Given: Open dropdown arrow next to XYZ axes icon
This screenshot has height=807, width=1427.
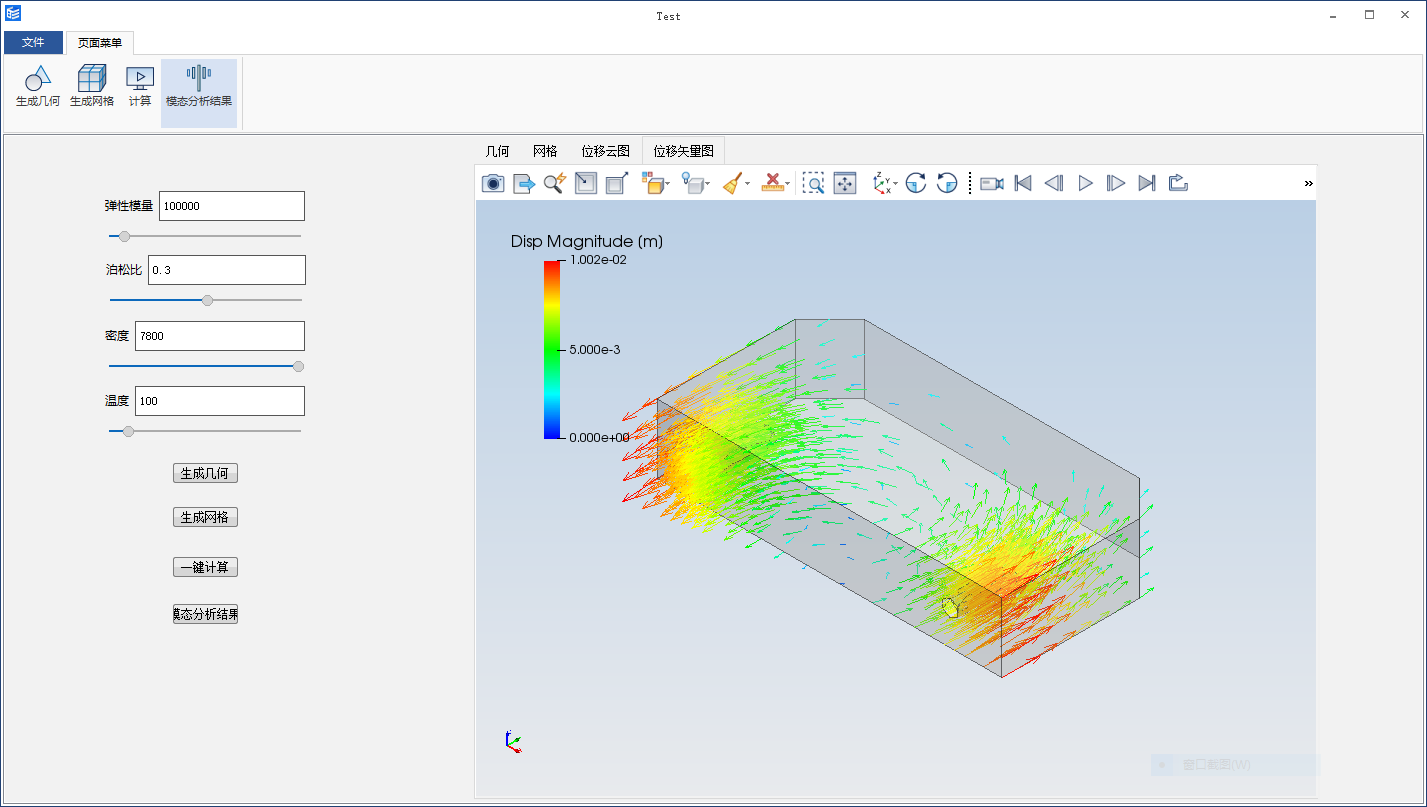Looking at the screenshot, I should tap(895, 184).
